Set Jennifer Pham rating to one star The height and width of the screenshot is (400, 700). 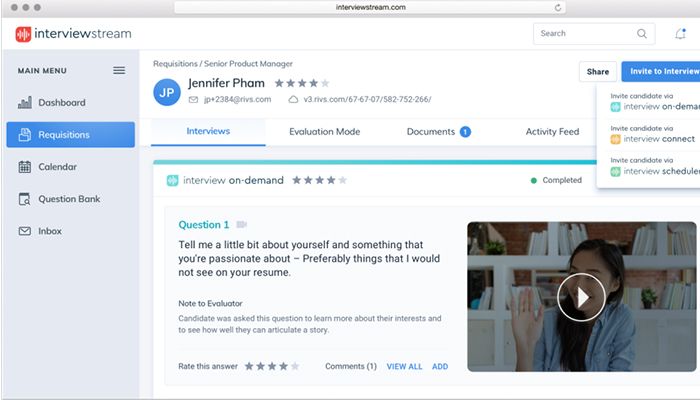[279, 83]
